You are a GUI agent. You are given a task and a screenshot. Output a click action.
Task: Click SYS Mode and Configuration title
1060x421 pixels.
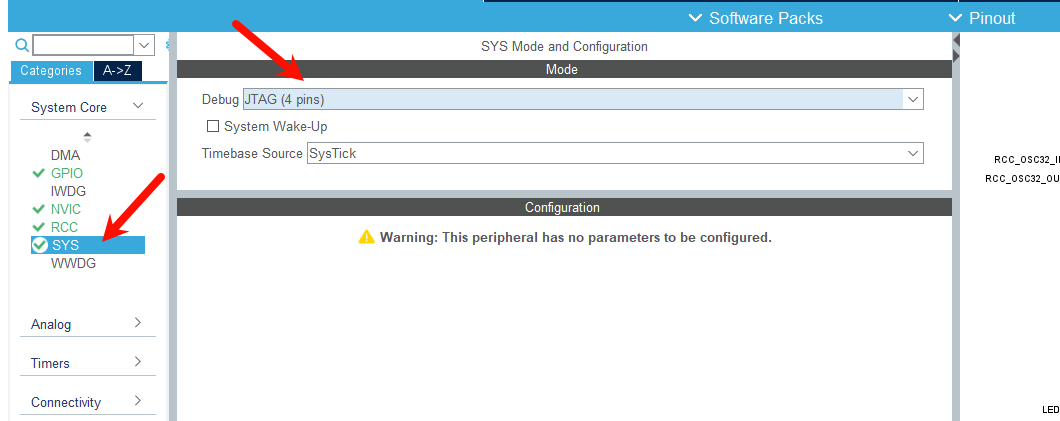(564, 47)
